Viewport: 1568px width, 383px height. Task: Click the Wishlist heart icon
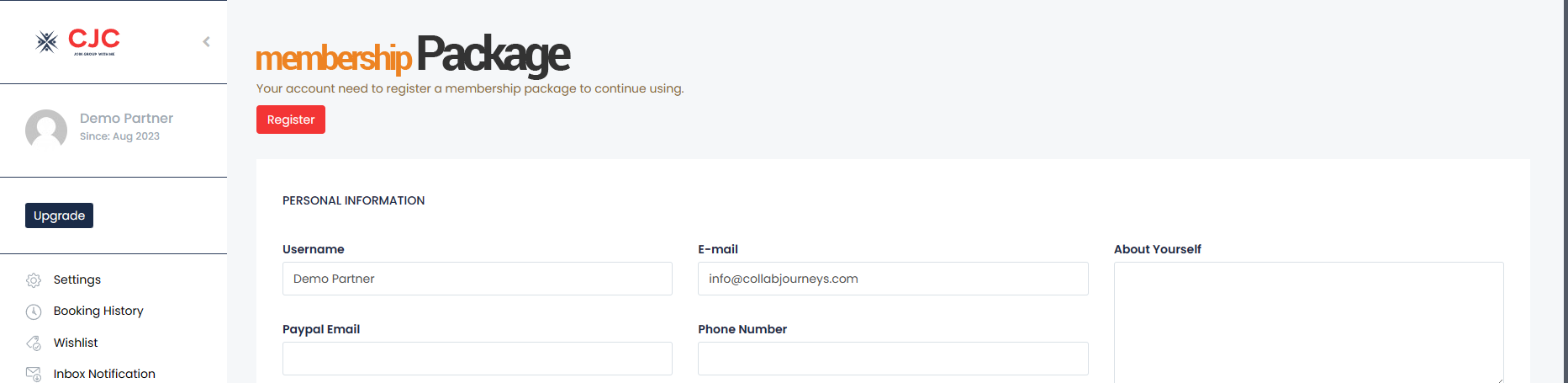[x=34, y=343]
